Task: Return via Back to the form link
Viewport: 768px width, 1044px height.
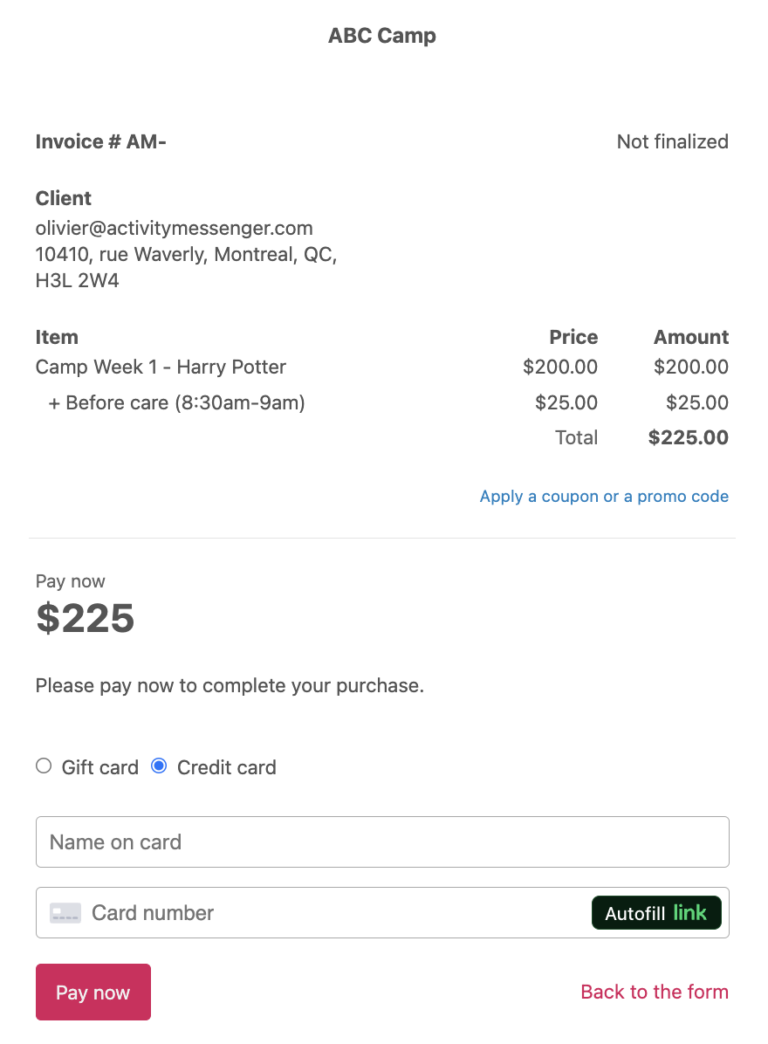Action: tap(654, 991)
